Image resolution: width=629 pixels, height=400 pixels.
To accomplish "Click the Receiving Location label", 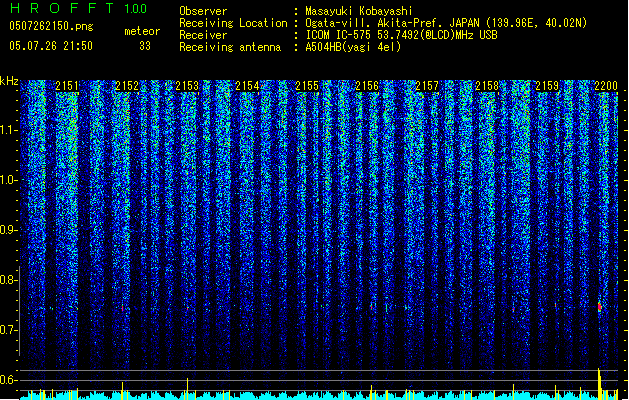I will (x=233, y=23).
